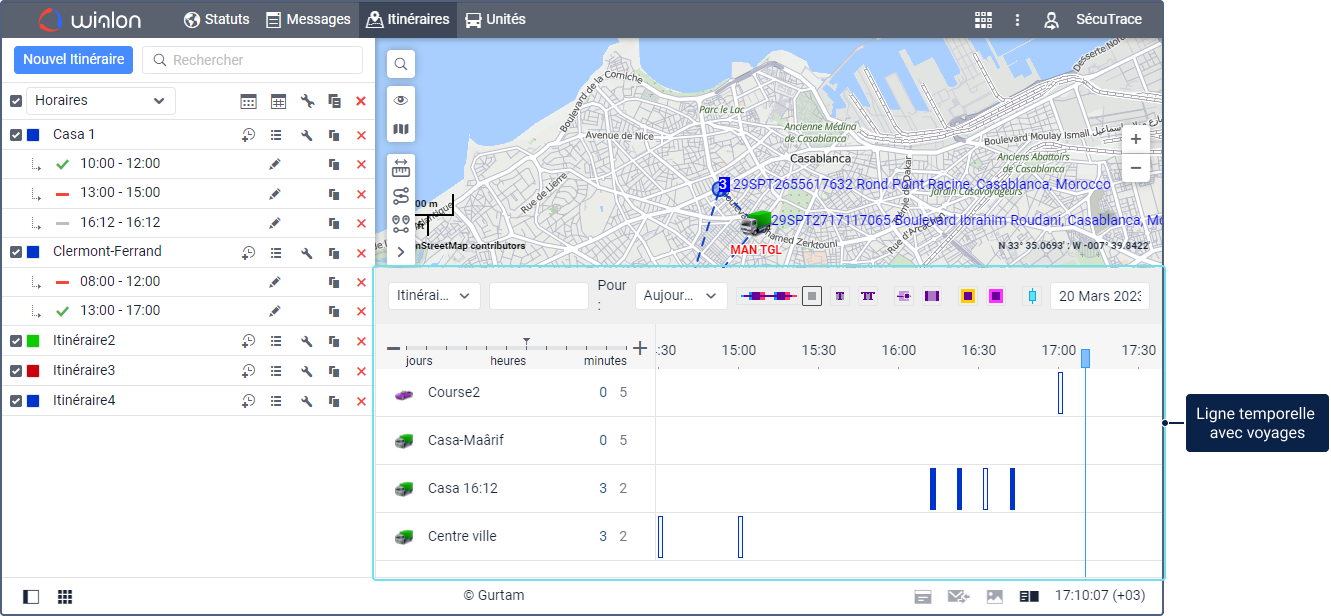Click the timeline scale slider handle
1331x616 pixels.
[x=527, y=343]
